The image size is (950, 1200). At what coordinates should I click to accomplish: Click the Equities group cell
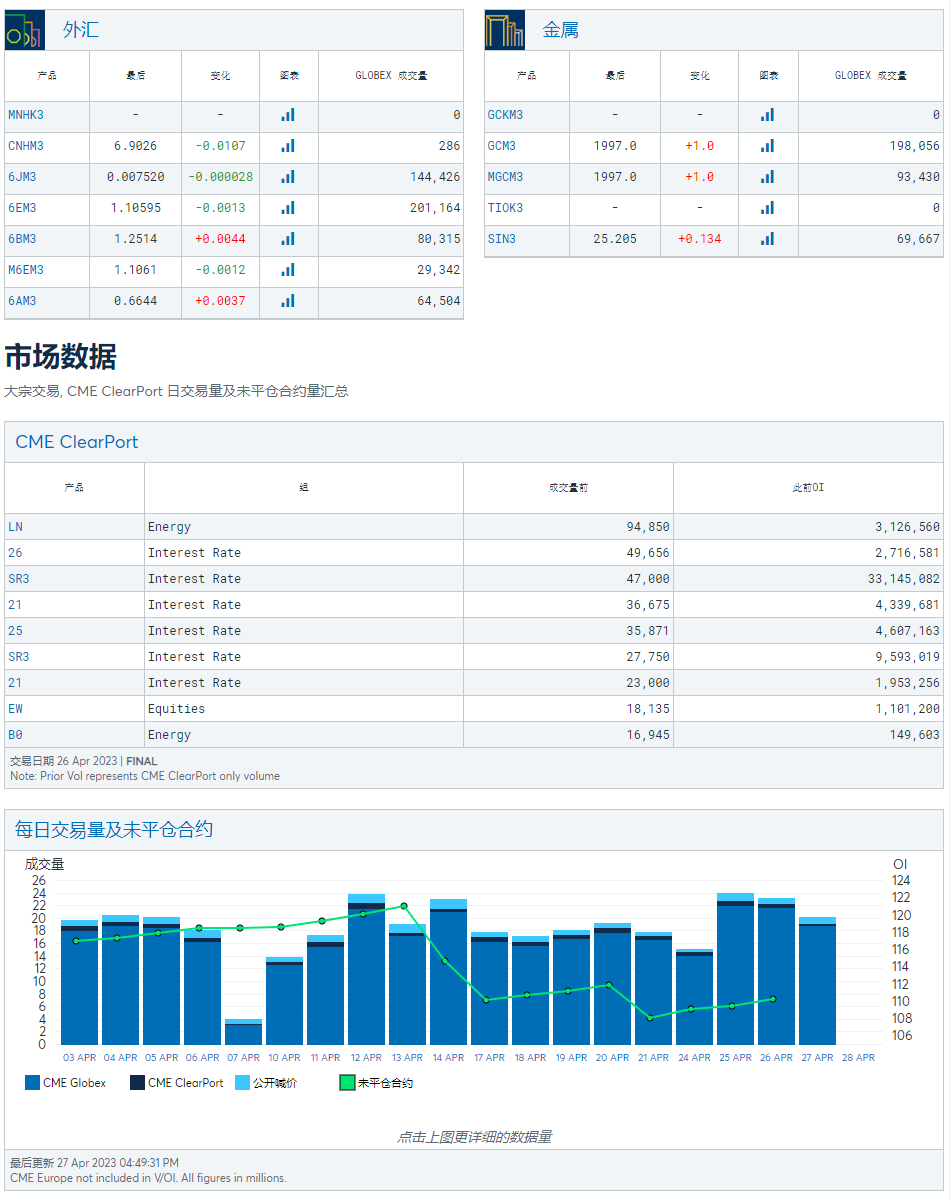click(304, 709)
